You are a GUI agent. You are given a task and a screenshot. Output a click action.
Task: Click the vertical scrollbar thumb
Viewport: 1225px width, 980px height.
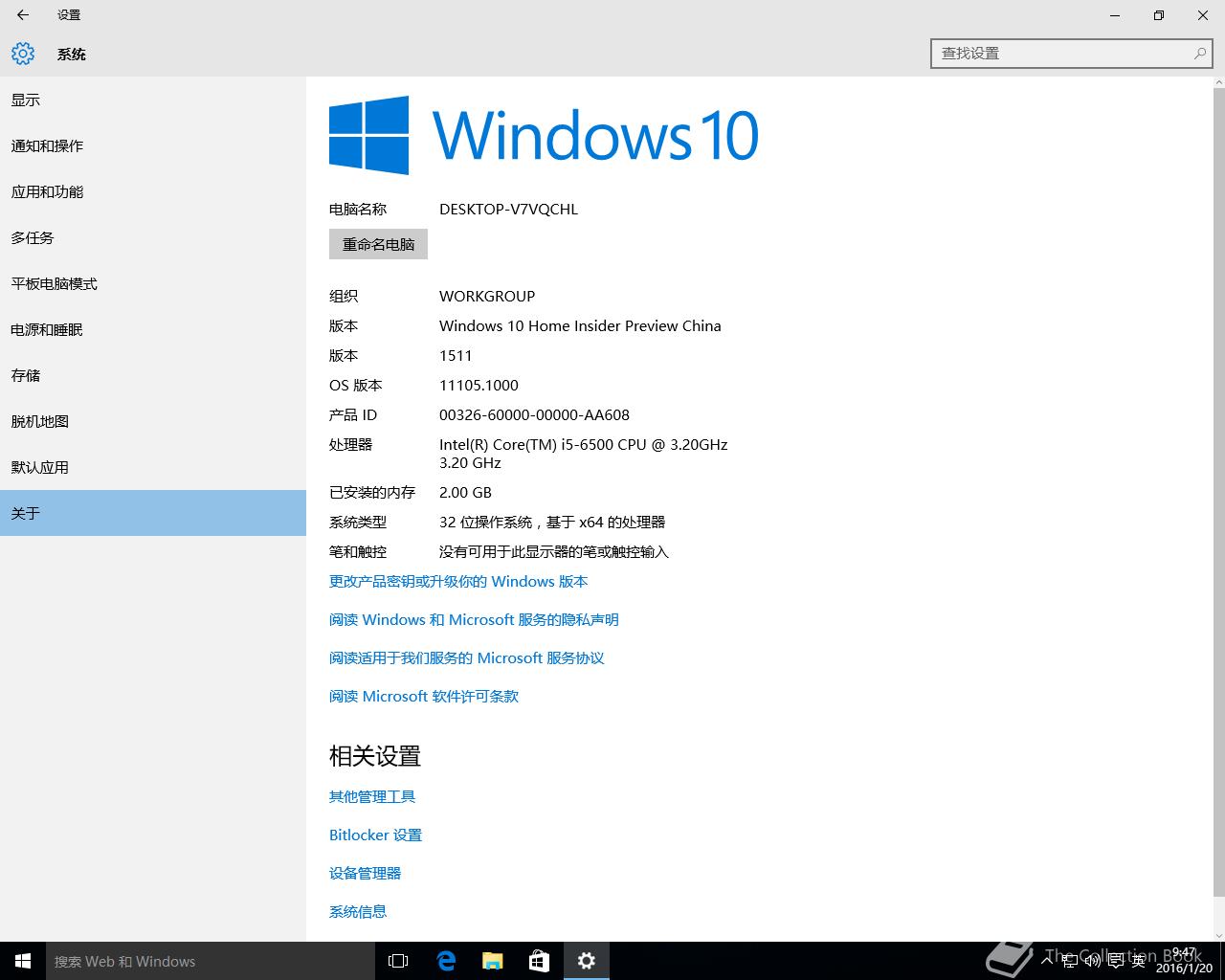pos(1218,493)
